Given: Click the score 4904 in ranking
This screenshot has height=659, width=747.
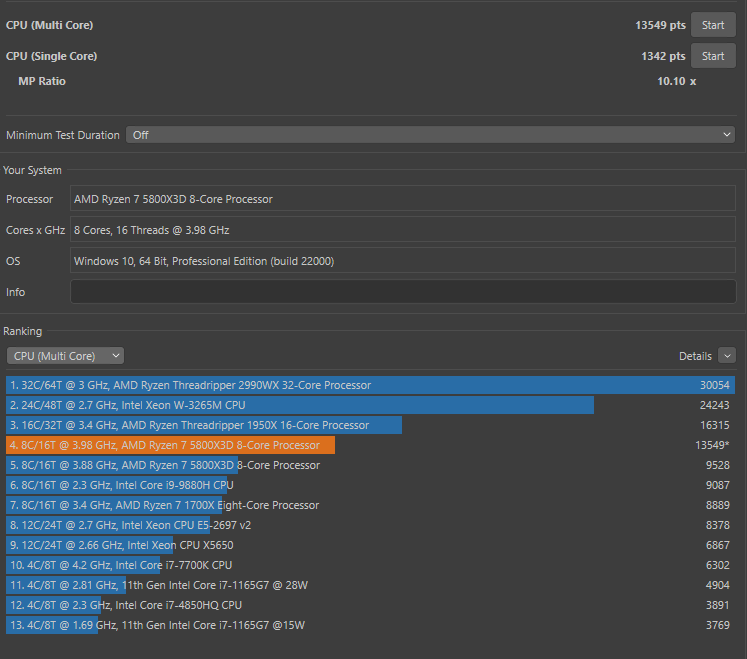Looking at the screenshot, I should click(717, 585).
